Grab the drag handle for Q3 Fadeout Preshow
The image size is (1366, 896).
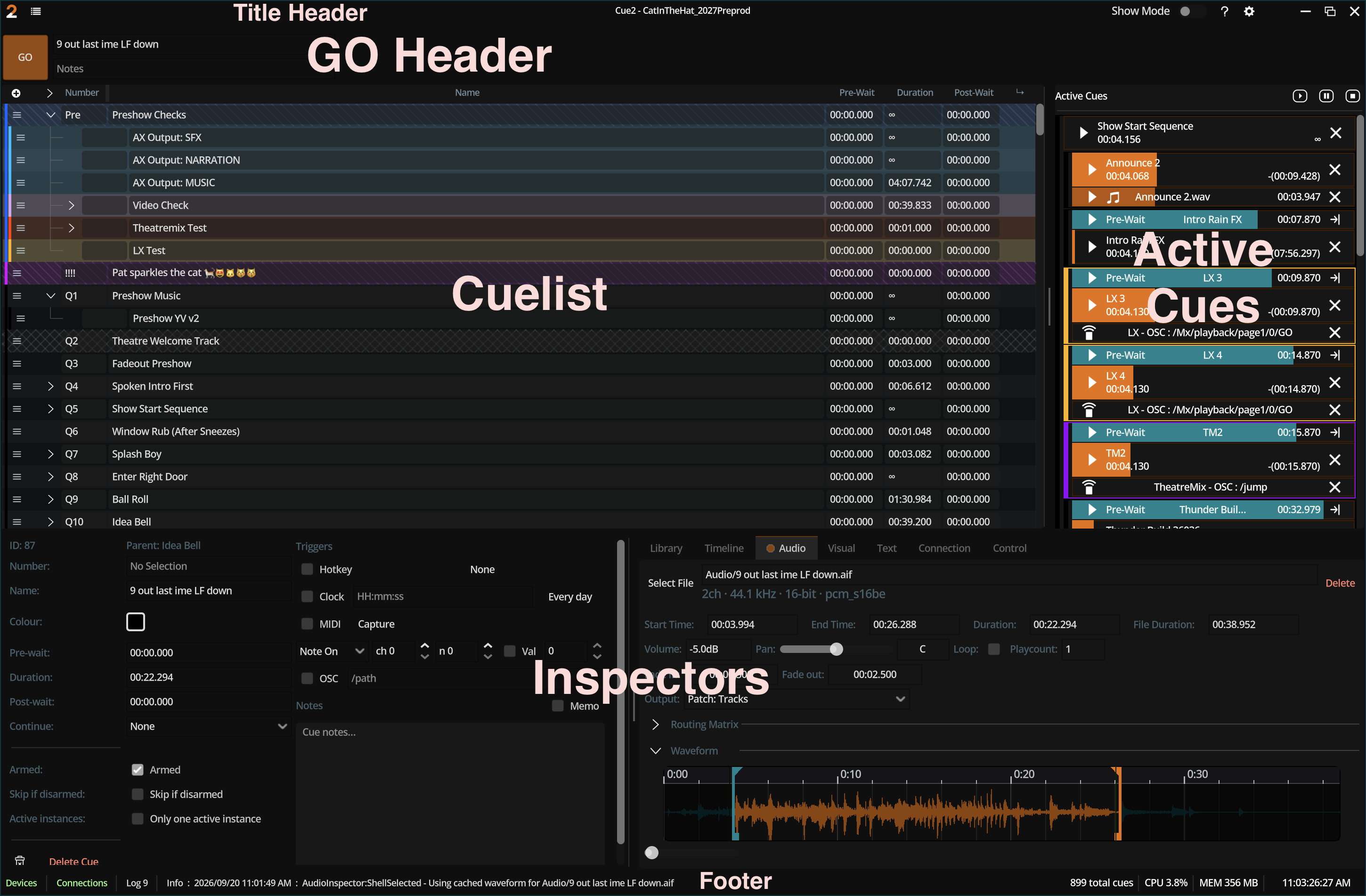[x=17, y=363]
